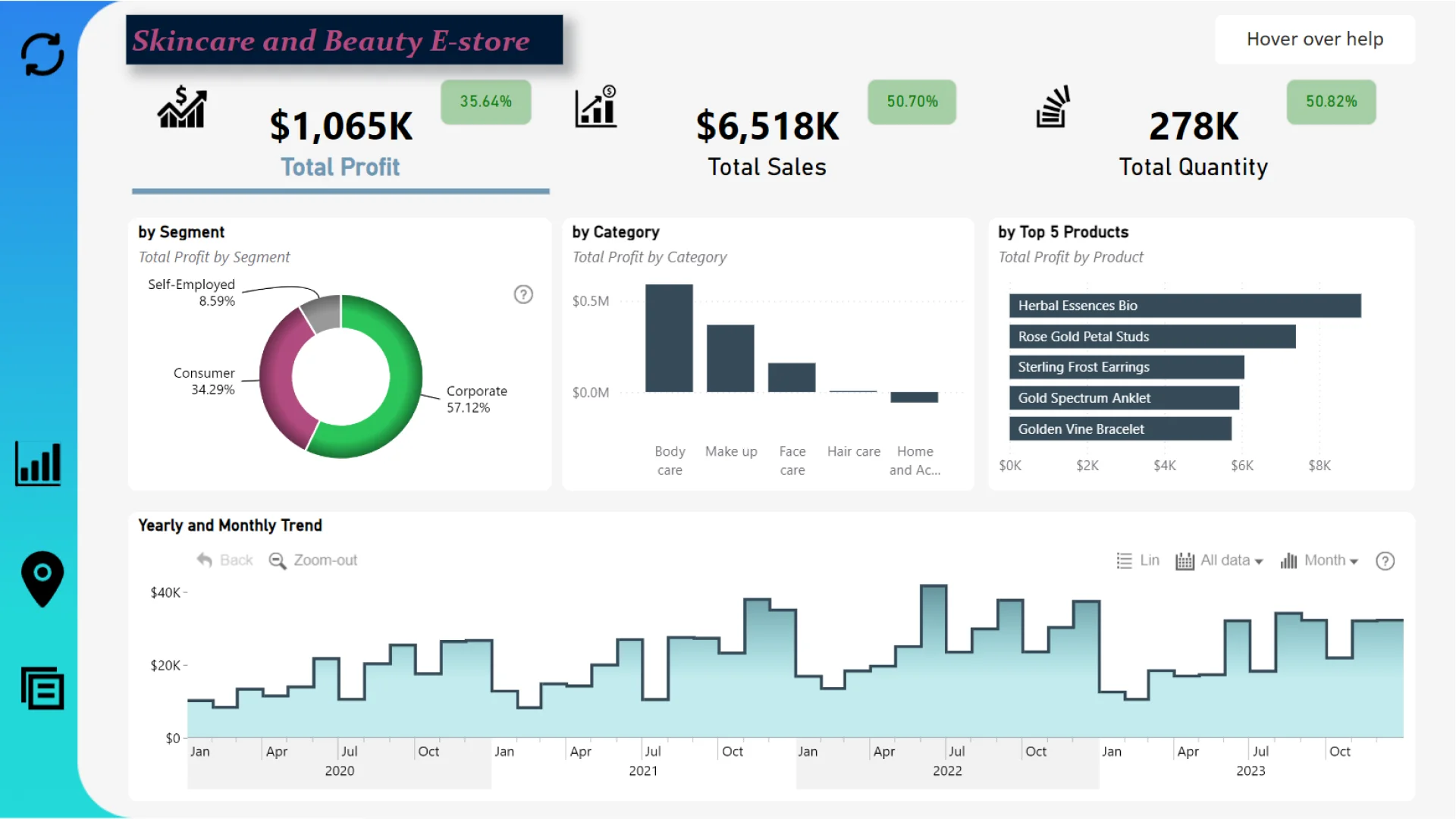Click the Skincare and Beauty E-store title
This screenshot has height=819, width=1456.
pos(344,40)
